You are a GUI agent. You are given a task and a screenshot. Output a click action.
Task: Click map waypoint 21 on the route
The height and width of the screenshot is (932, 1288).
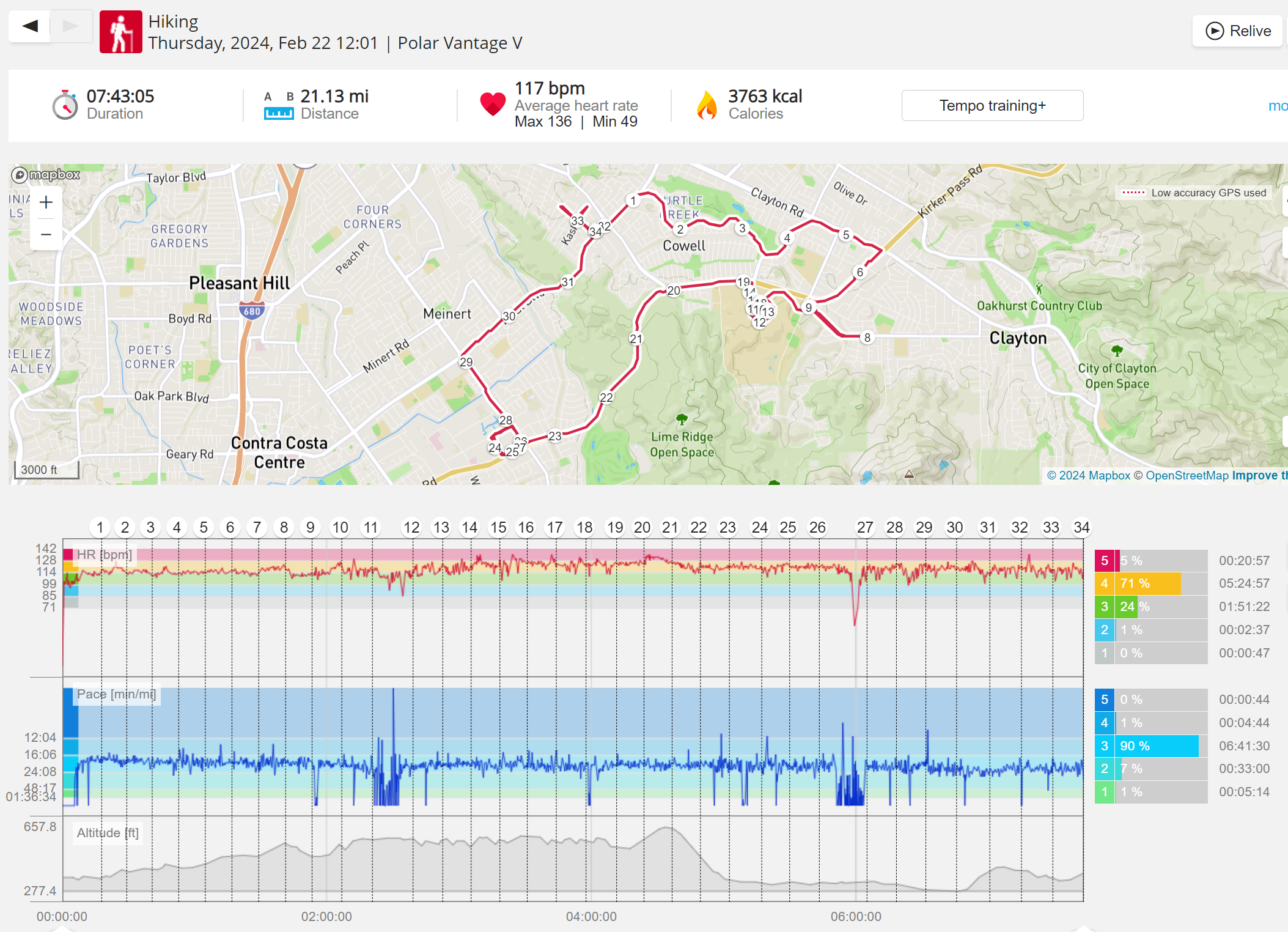coord(636,339)
